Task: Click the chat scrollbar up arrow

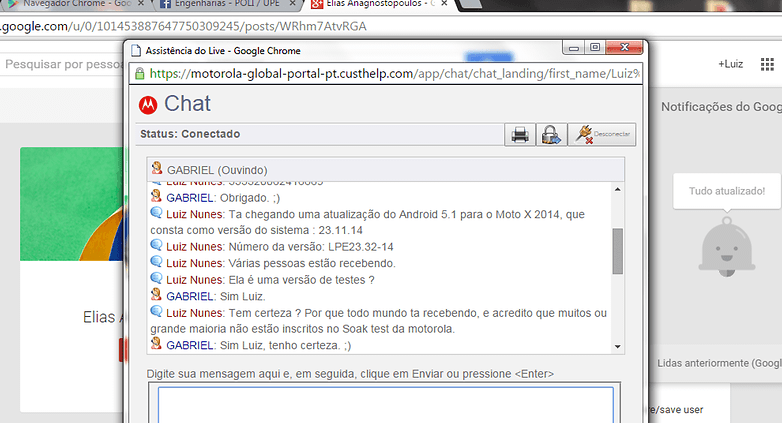Action: tap(617, 190)
